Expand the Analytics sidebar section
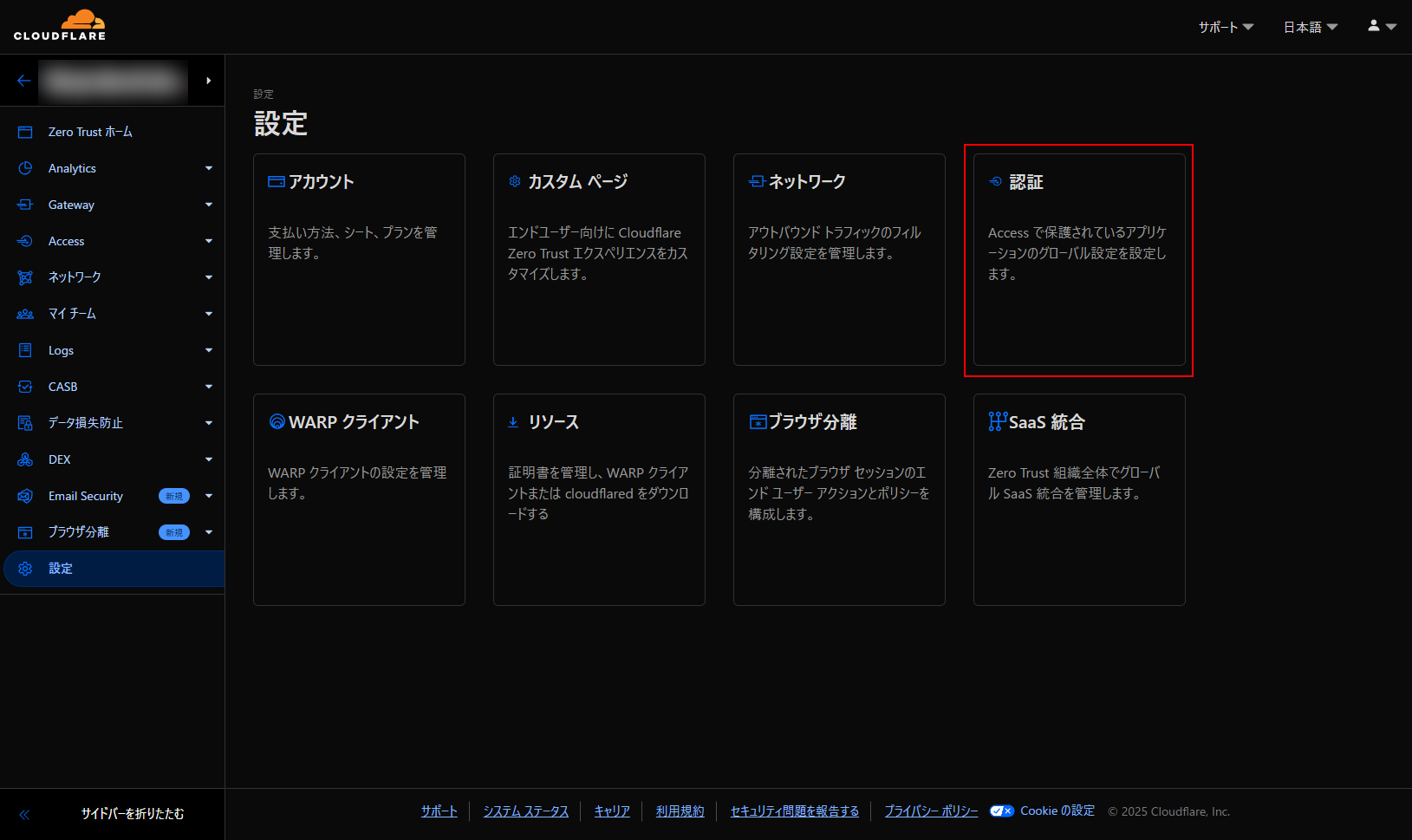This screenshot has height=840, width=1412. pyautogui.click(x=209, y=168)
